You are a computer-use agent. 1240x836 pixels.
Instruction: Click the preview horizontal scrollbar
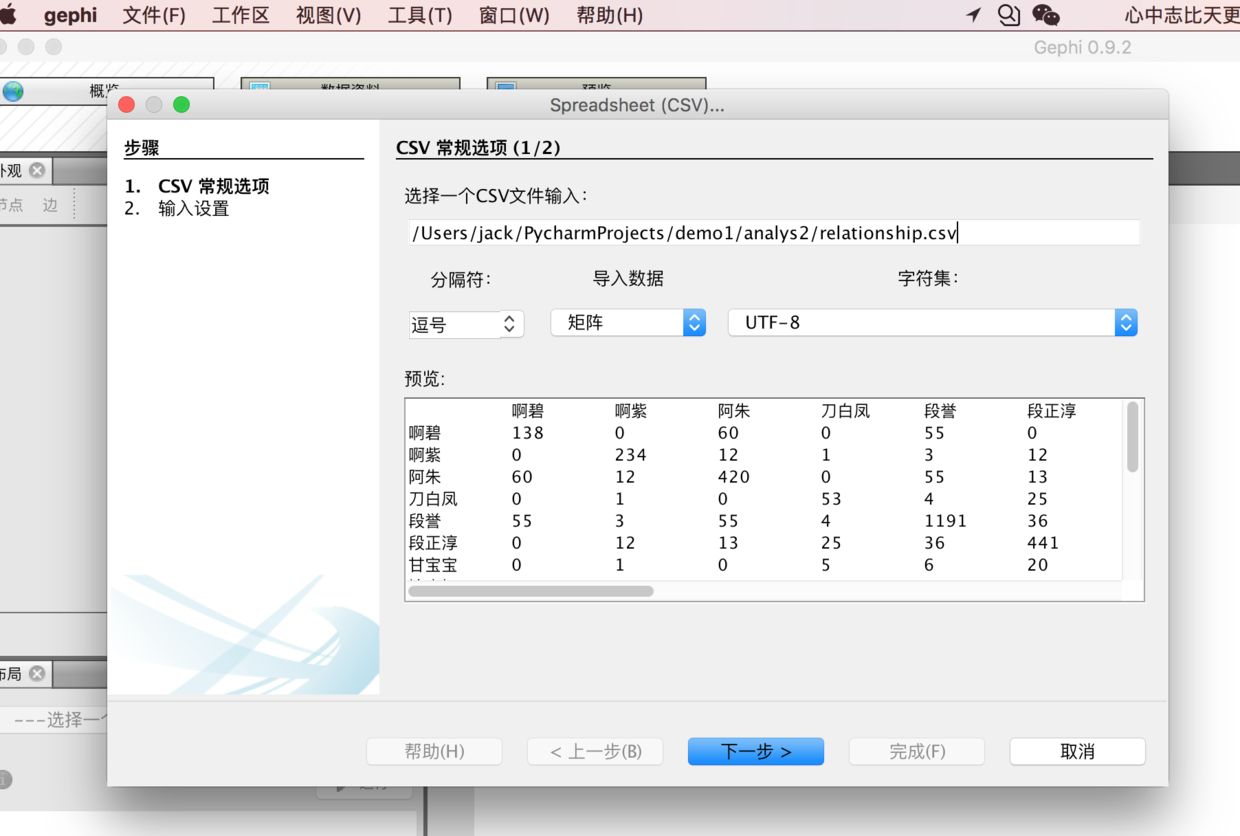531,591
